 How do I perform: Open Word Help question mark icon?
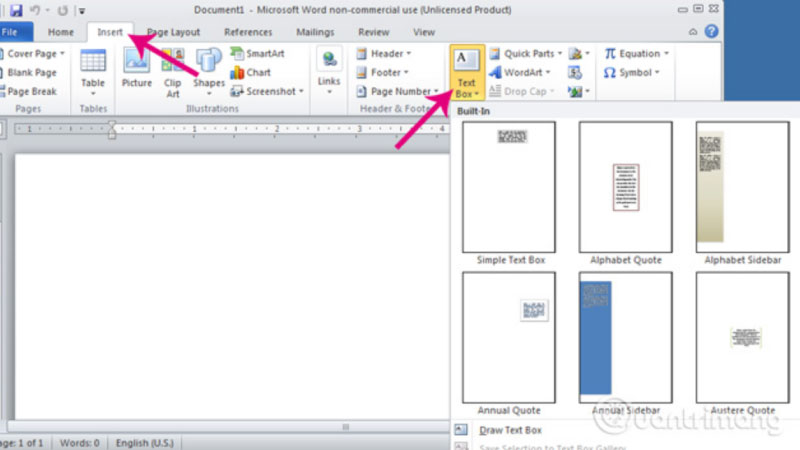pyautogui.click(x=710, y=32)
